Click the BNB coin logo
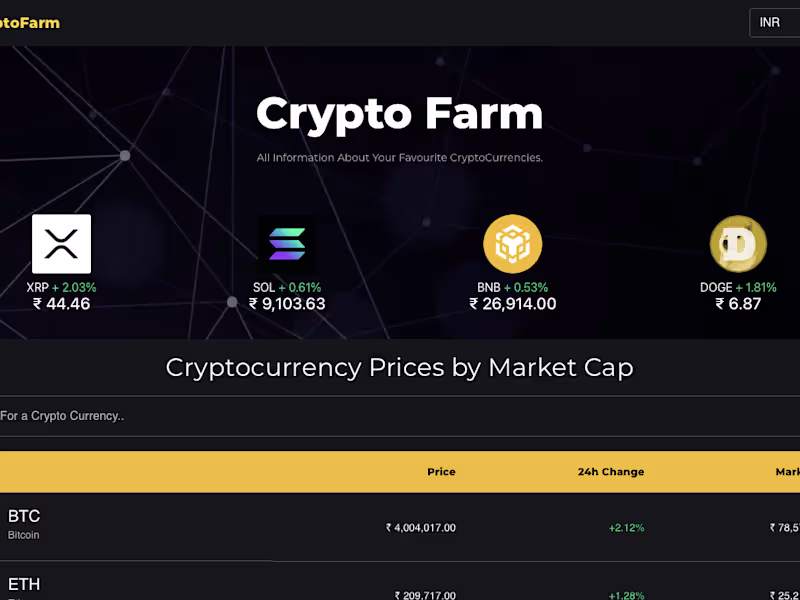Screen dimensions: 800x600 pos(512,244)
